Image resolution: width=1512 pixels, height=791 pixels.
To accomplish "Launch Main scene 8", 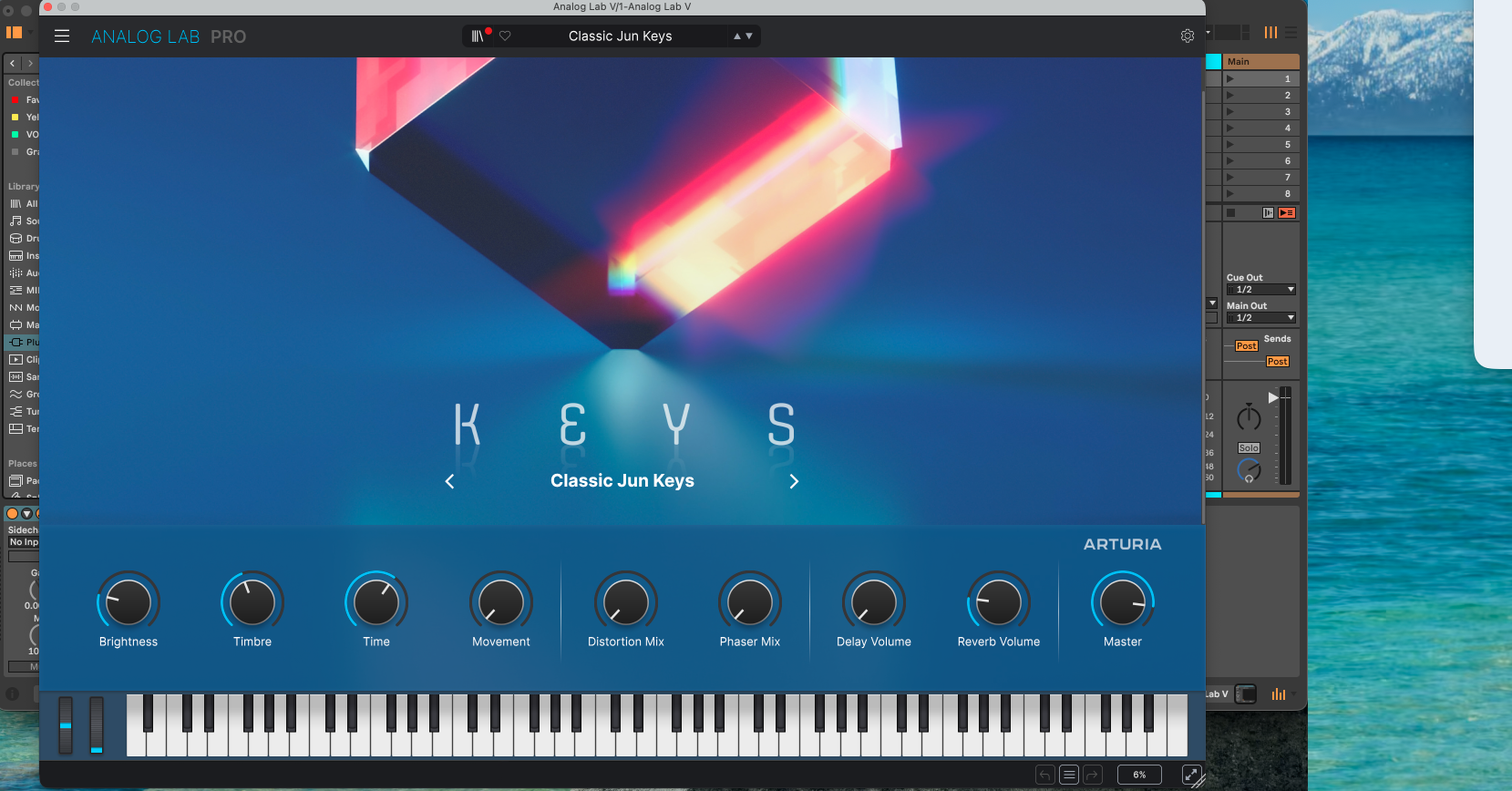I will pyautogui.click(x=1229, y=194).
